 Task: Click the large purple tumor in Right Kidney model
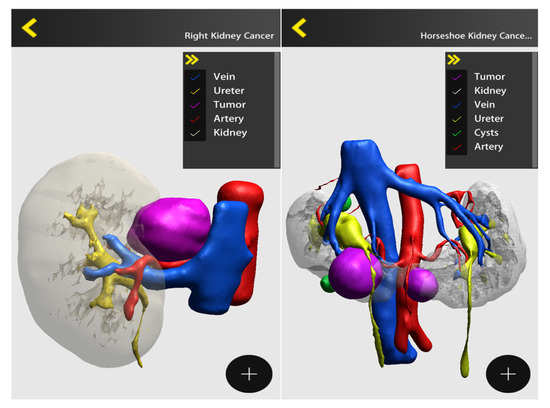[x=172, y=228]
